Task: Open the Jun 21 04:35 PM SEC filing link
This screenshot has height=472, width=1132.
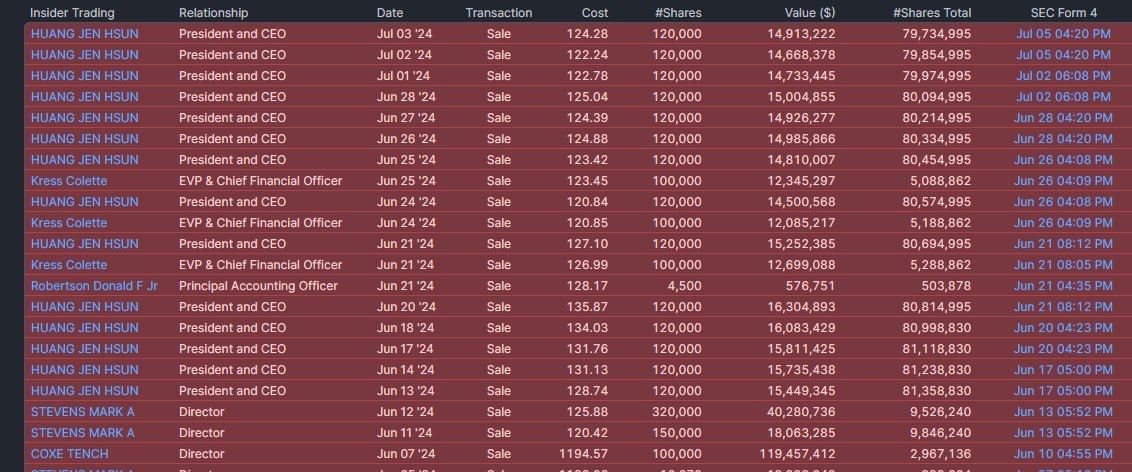Action: click(1062, 286)
